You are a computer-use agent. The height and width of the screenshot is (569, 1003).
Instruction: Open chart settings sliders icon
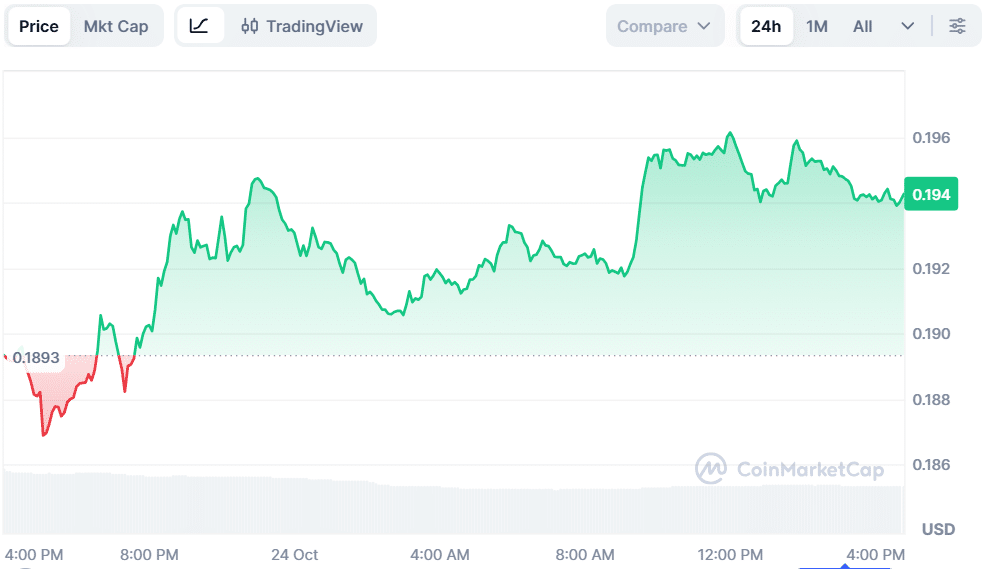point(957,26)
